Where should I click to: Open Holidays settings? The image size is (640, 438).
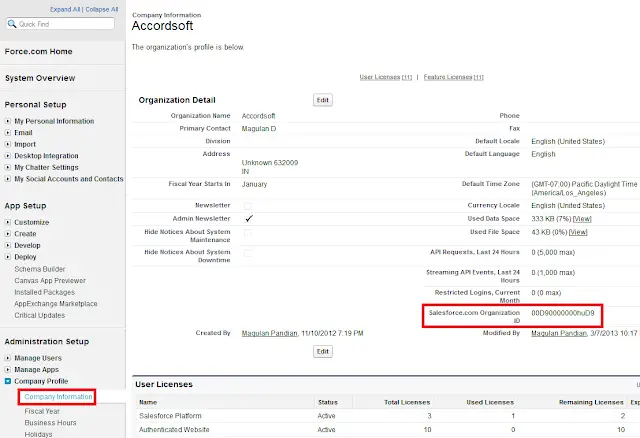pyautogui.click(x=38, y=434)
